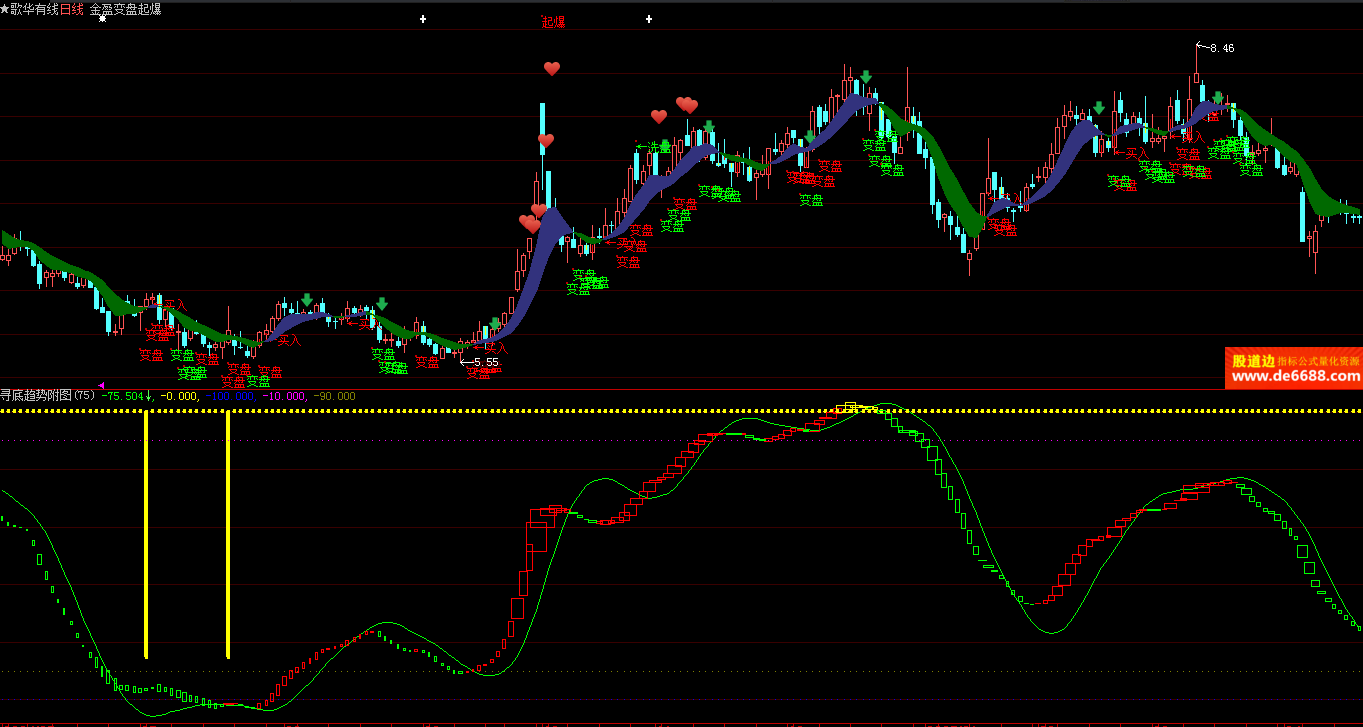Click the second yellow vertical bar in sub-chart

click(x=228, y=534)
